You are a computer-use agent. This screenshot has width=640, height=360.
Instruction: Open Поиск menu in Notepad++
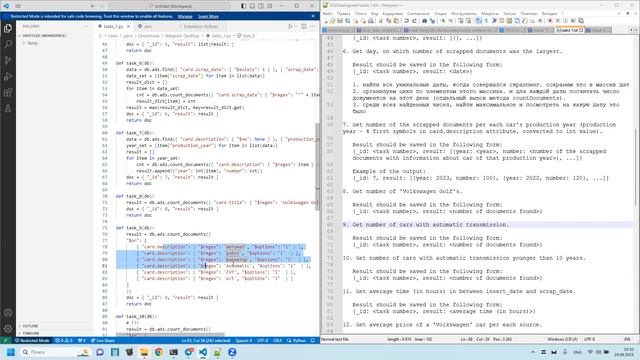(x=360, y=13)
